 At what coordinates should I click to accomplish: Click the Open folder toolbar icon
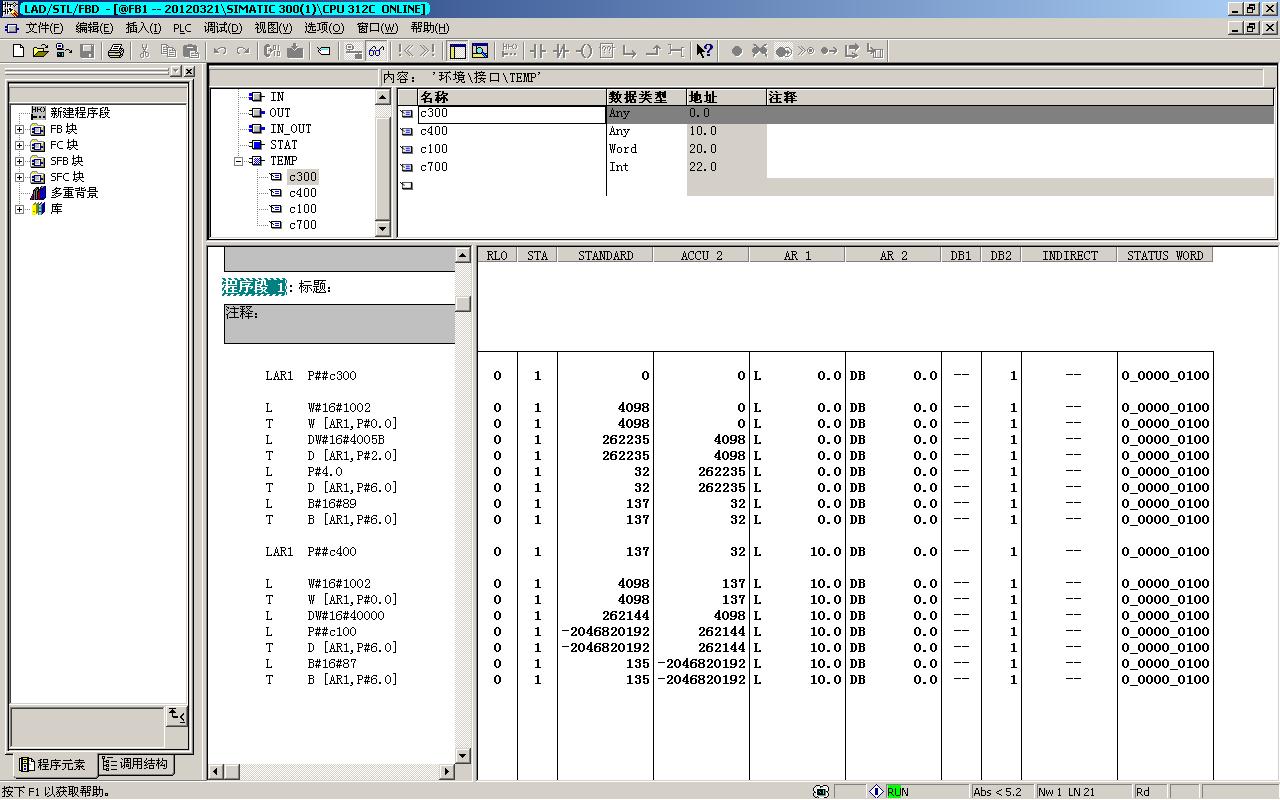(x=41, y=51)
